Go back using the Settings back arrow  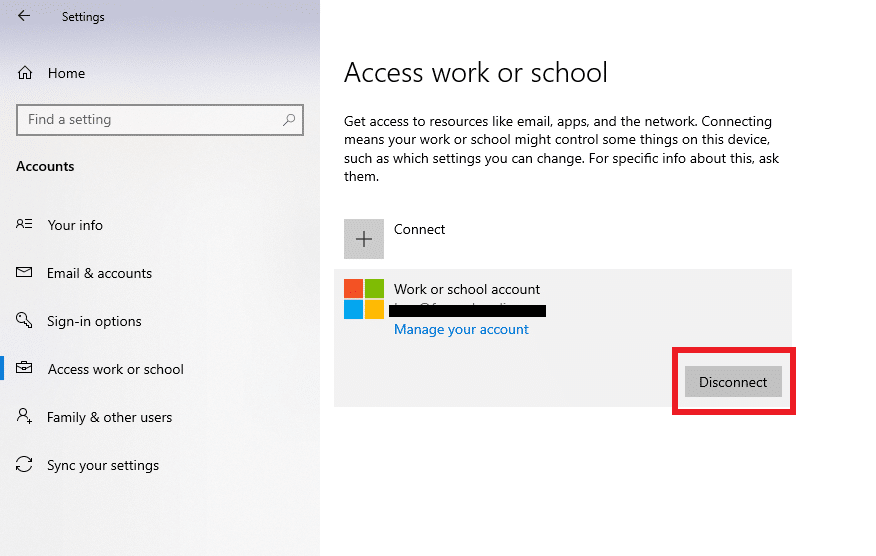click(x=23, y=16)
